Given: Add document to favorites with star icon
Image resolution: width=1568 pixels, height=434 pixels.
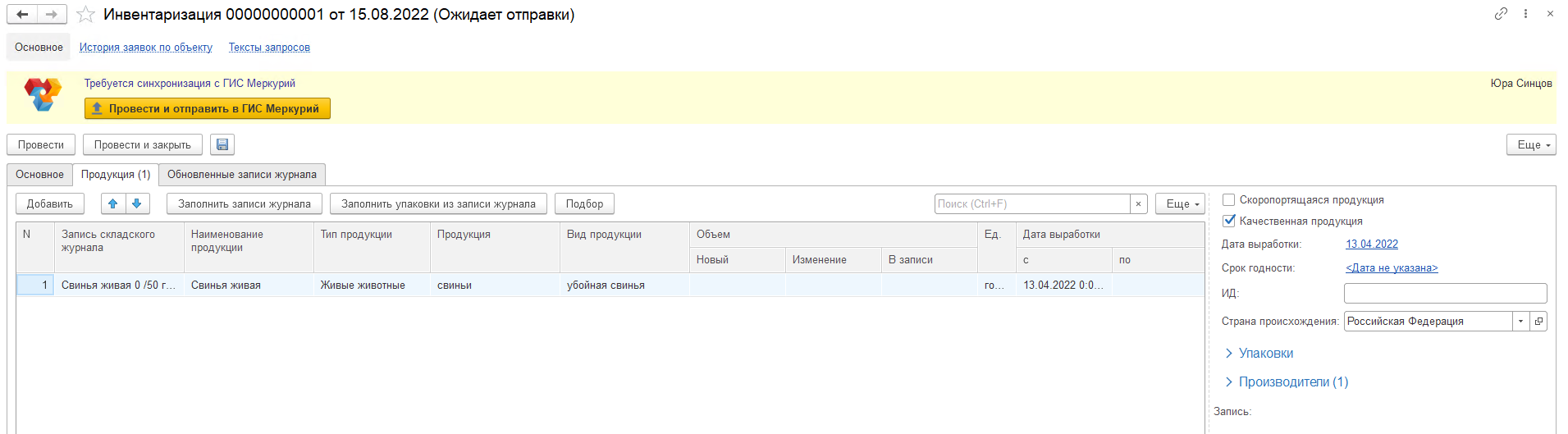Looking at the screenshot, I should pos(85,15).
